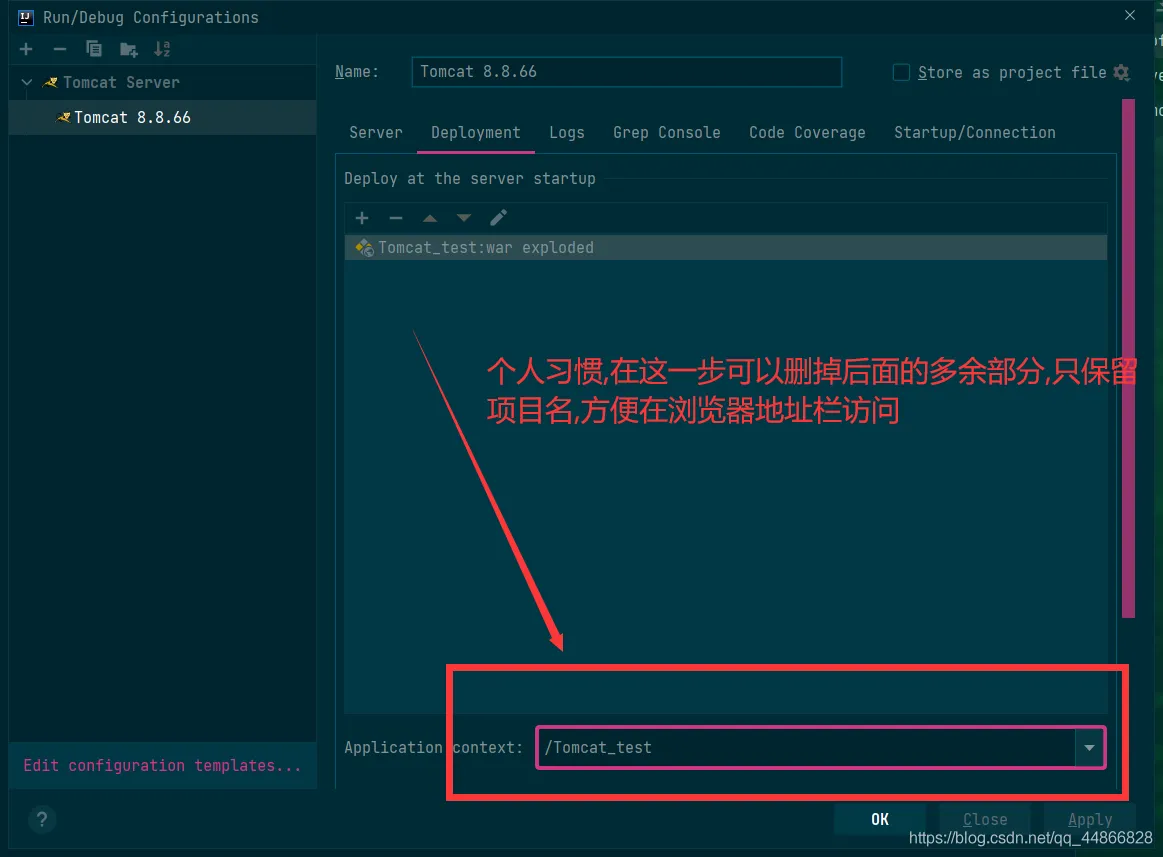
Task: Open Edit configuration templates link
Action: pos(162,765)
